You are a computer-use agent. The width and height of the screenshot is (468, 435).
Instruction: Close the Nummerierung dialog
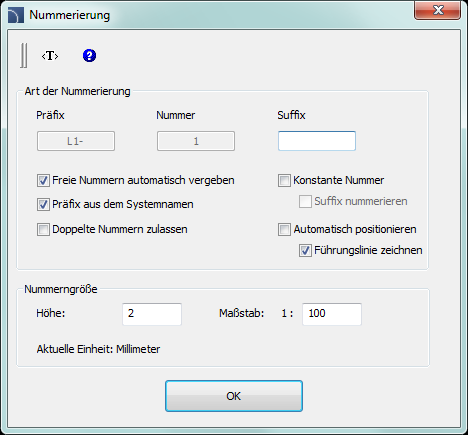[x=437, y=10]
